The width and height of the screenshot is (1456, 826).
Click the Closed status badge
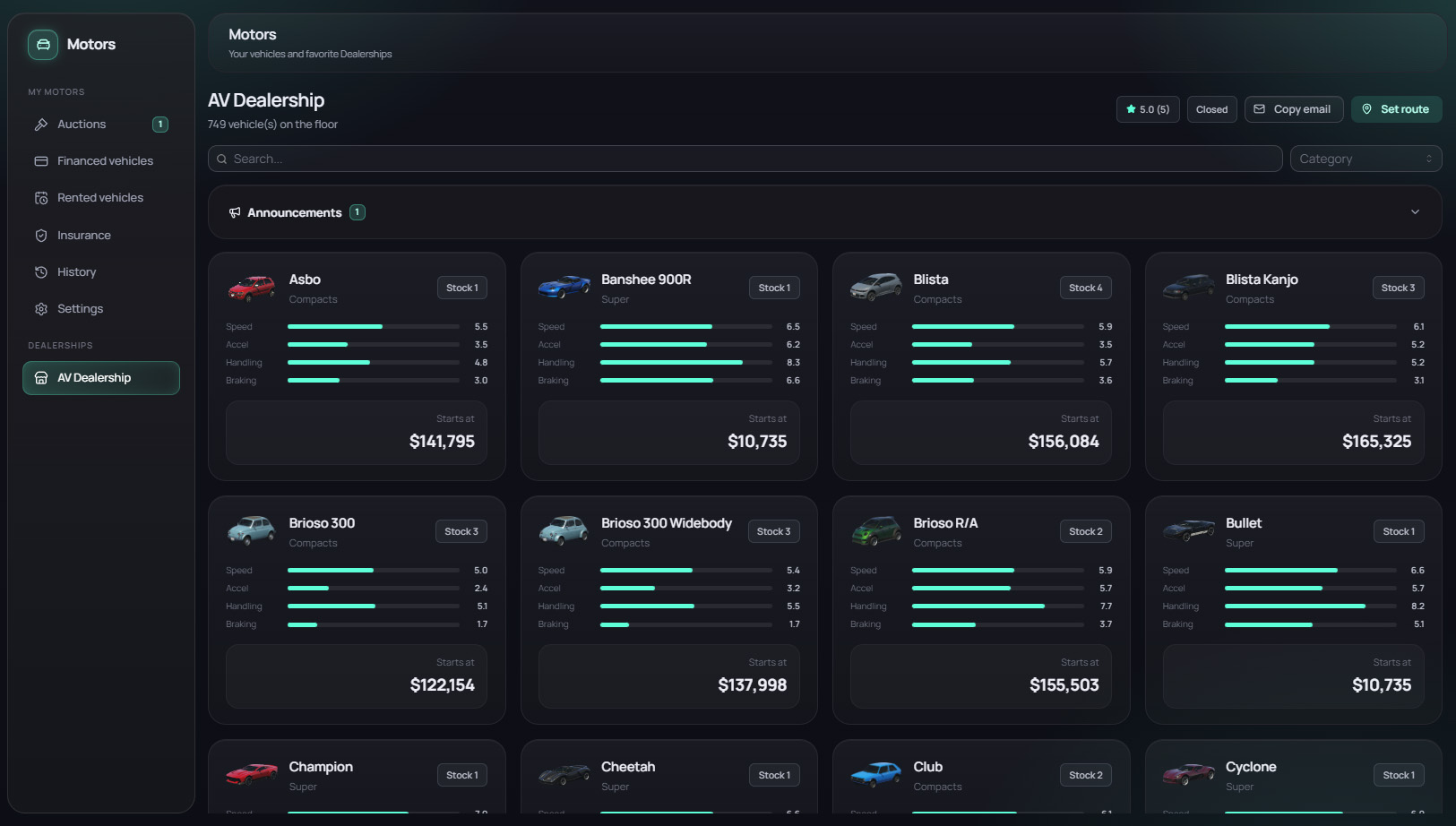1211,109
